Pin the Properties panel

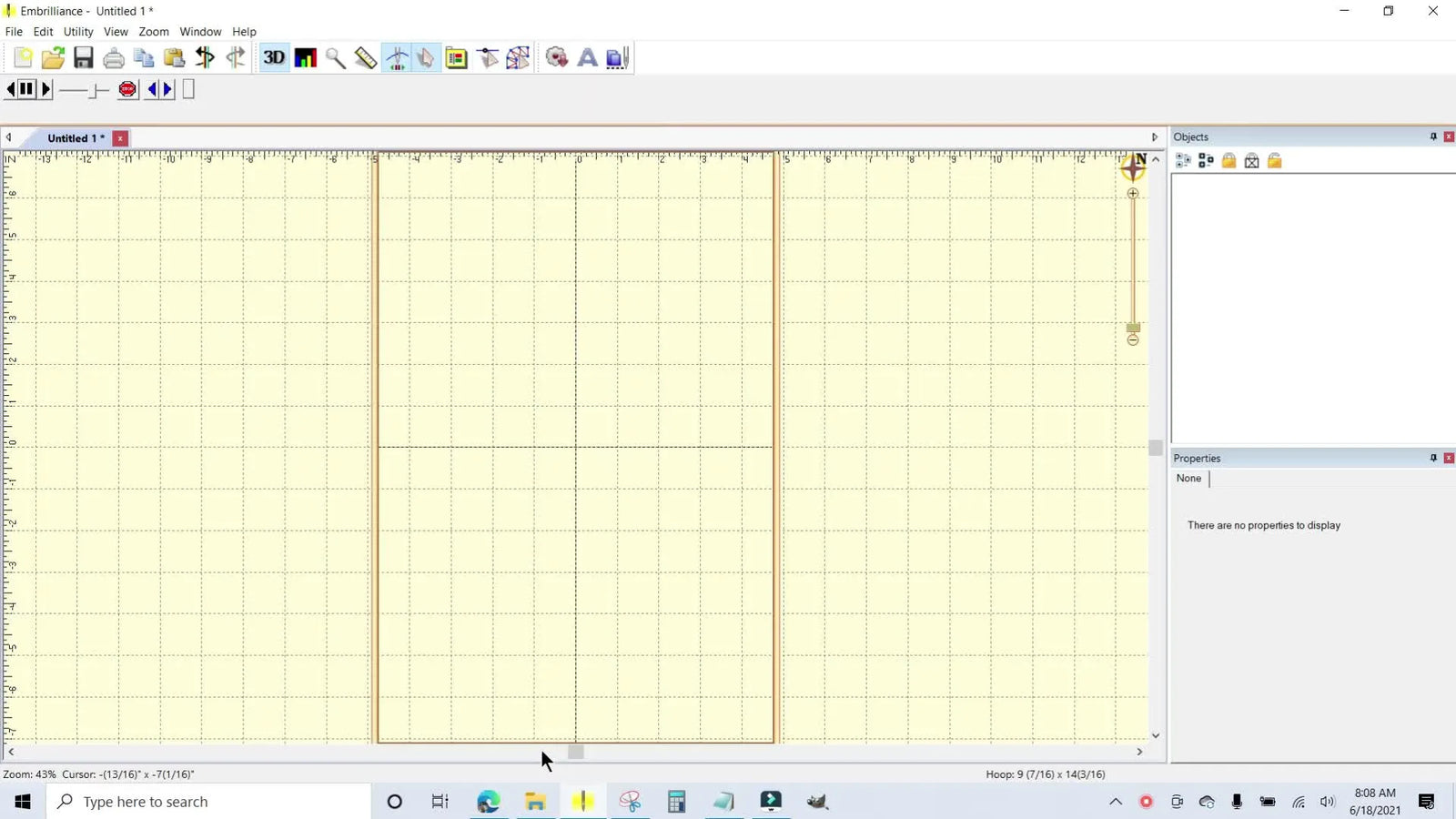pos(1433,458)
